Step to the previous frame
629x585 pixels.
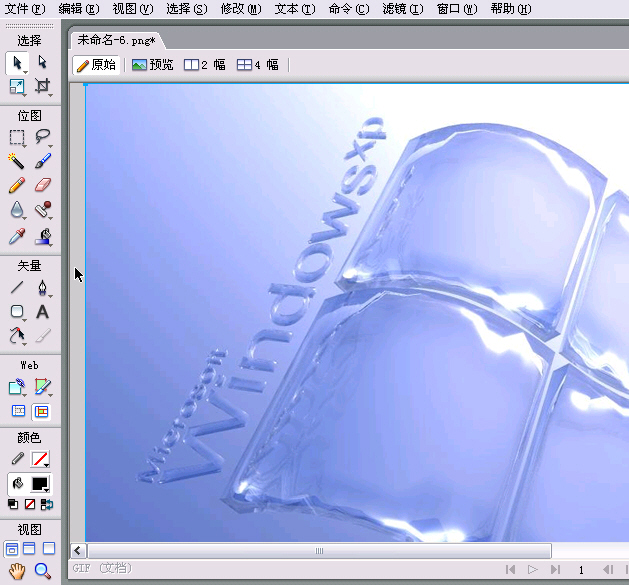pos(608,569)
